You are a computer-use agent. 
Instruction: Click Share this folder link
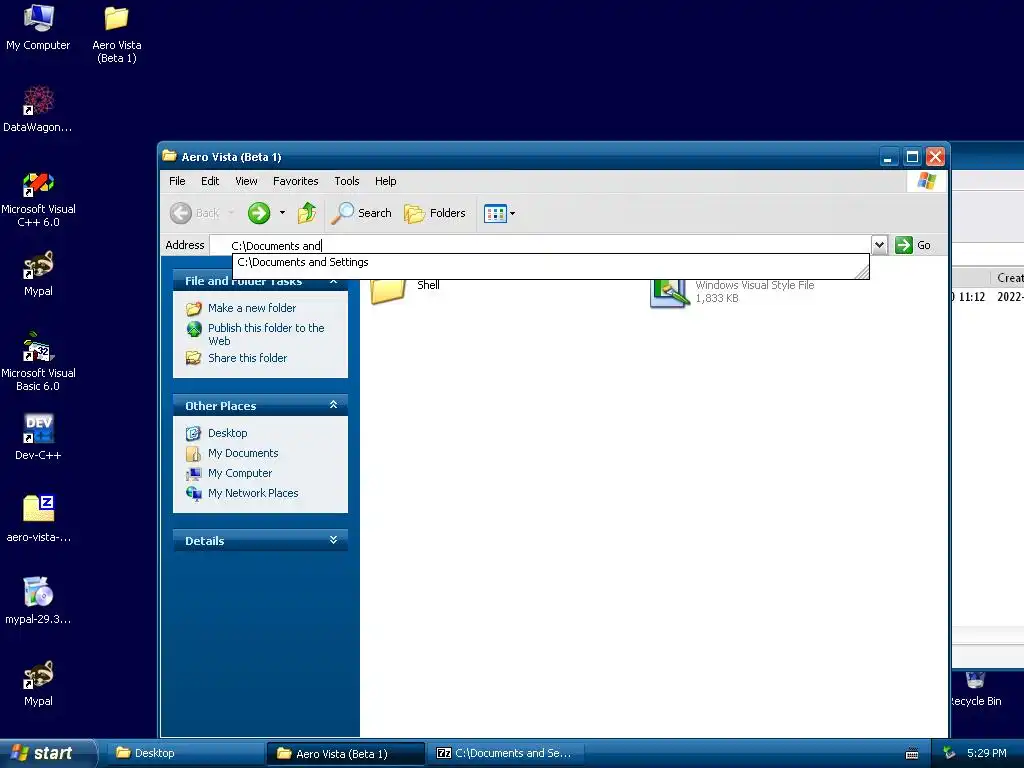click(x=247, y=358)
